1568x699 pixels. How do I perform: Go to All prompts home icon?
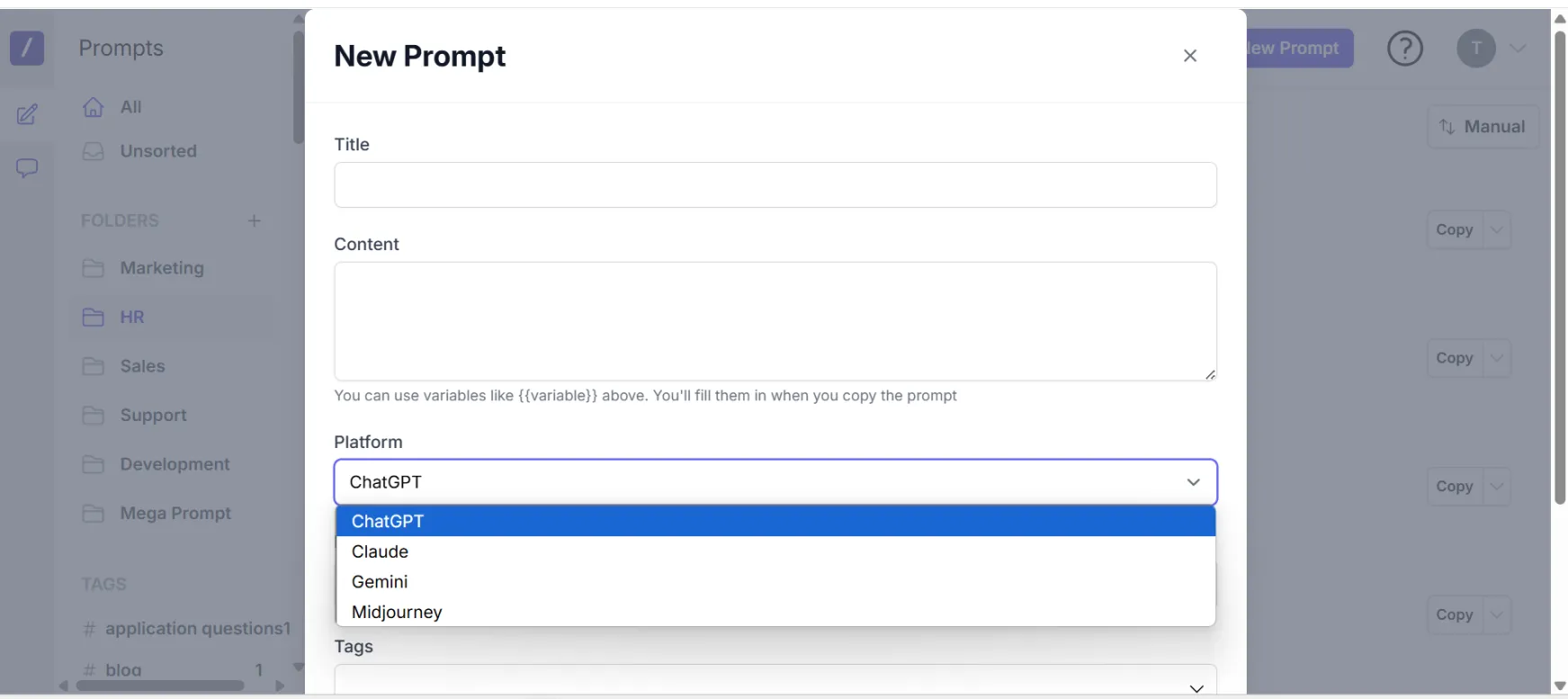(94, 107)
